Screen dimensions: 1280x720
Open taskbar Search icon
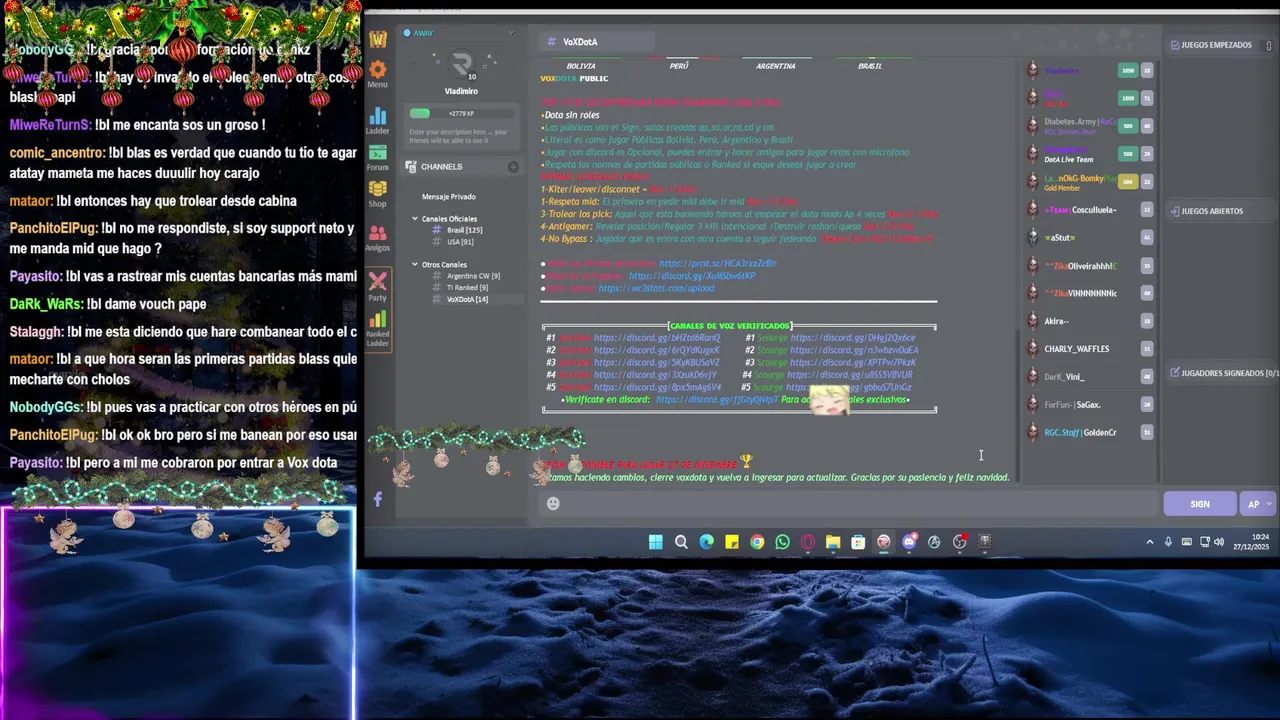coord(681,542)
